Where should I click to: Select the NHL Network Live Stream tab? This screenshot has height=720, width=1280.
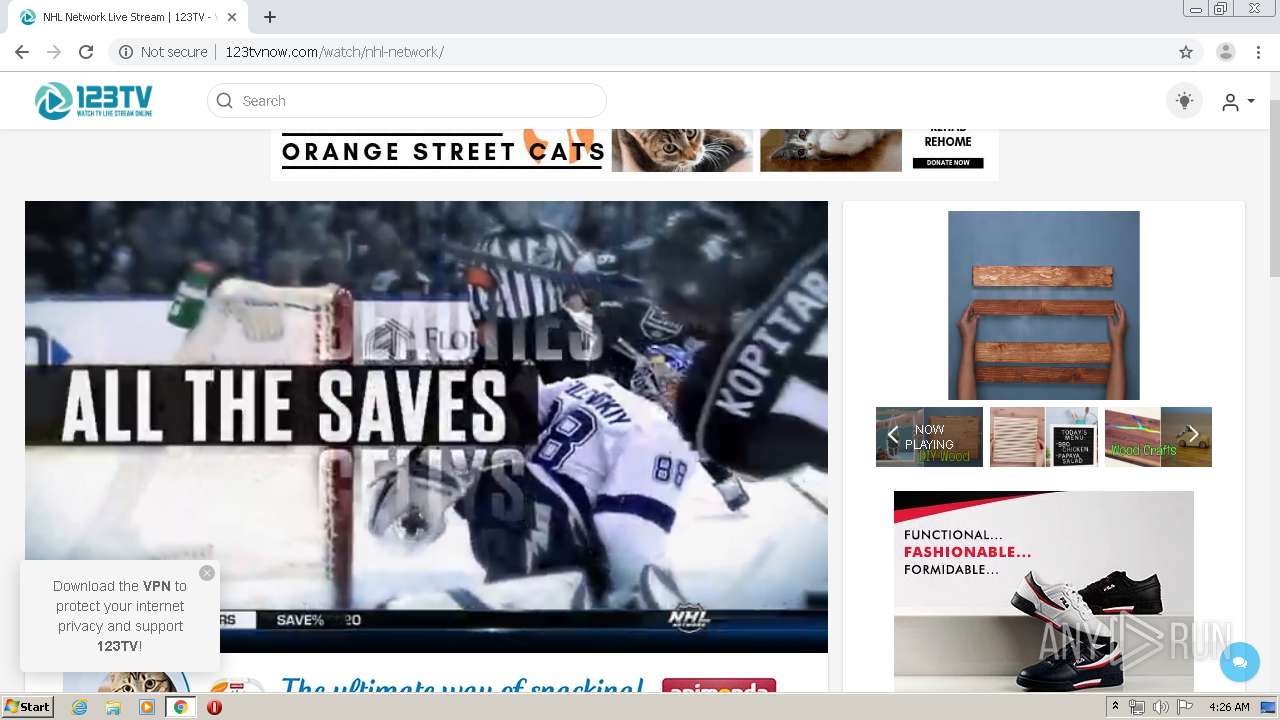click(130, 17)
